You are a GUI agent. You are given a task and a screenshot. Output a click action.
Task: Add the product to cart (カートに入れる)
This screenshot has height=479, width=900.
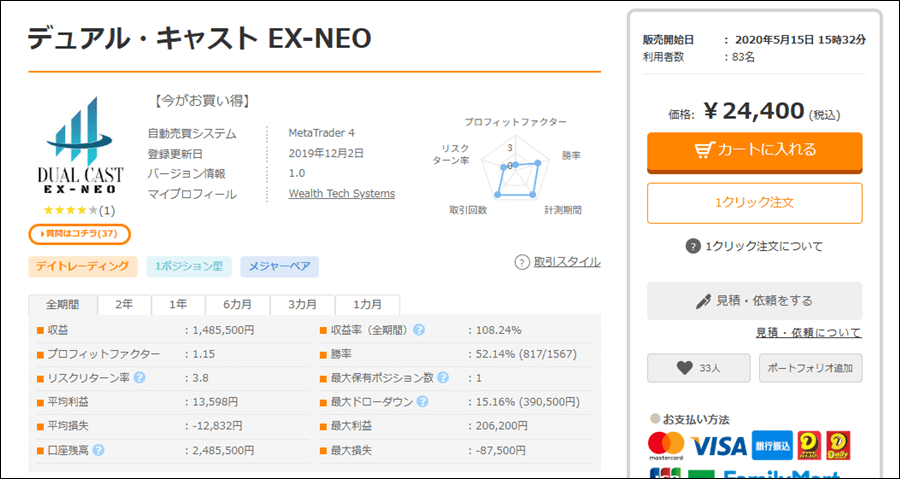point(755,151)
